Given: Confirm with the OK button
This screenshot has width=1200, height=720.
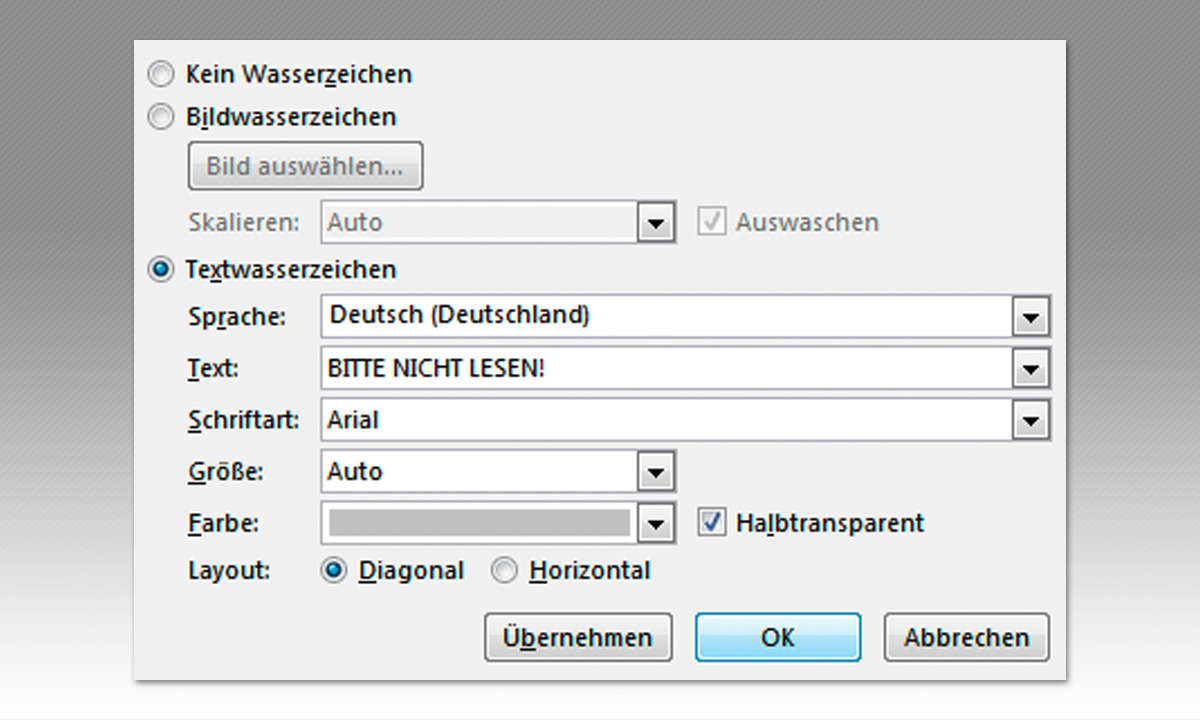Looking at the screenshot, I should (x=778, y=638).
